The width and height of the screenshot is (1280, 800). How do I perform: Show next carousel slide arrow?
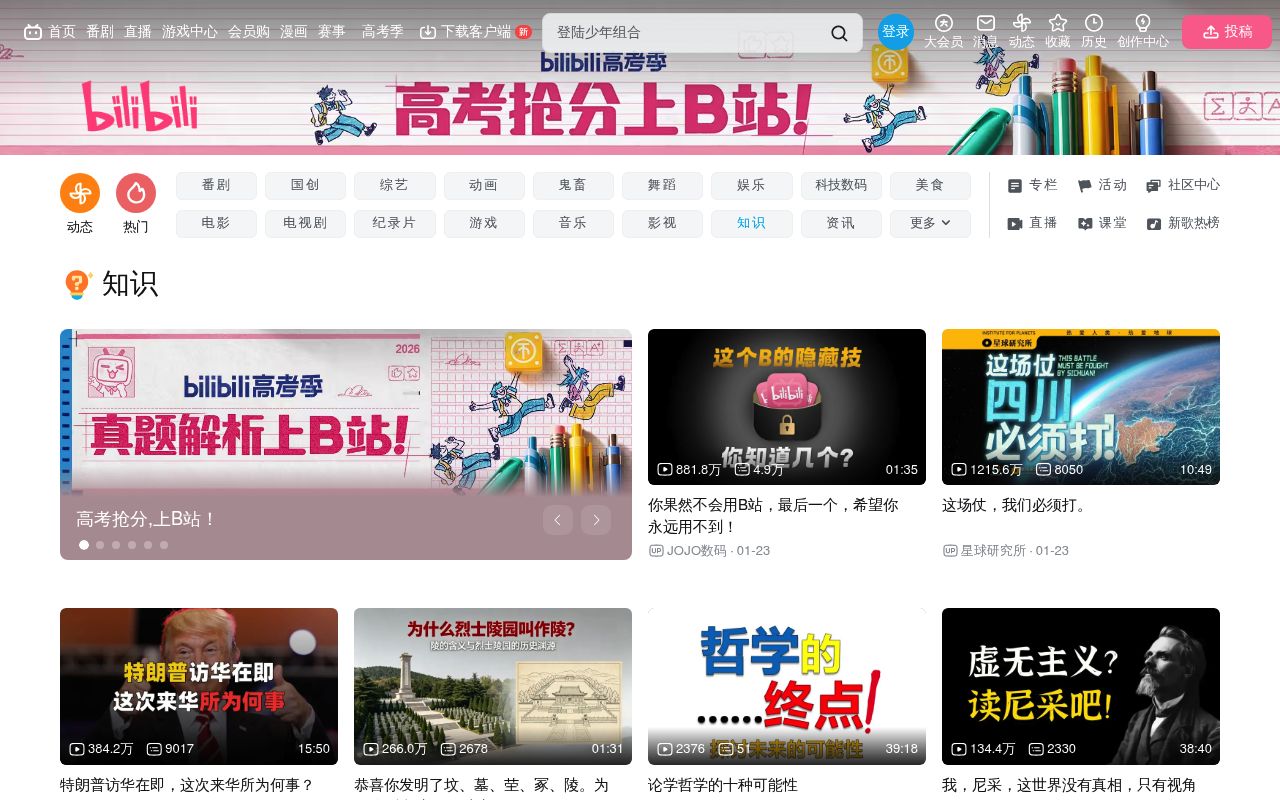click(596, 520)
